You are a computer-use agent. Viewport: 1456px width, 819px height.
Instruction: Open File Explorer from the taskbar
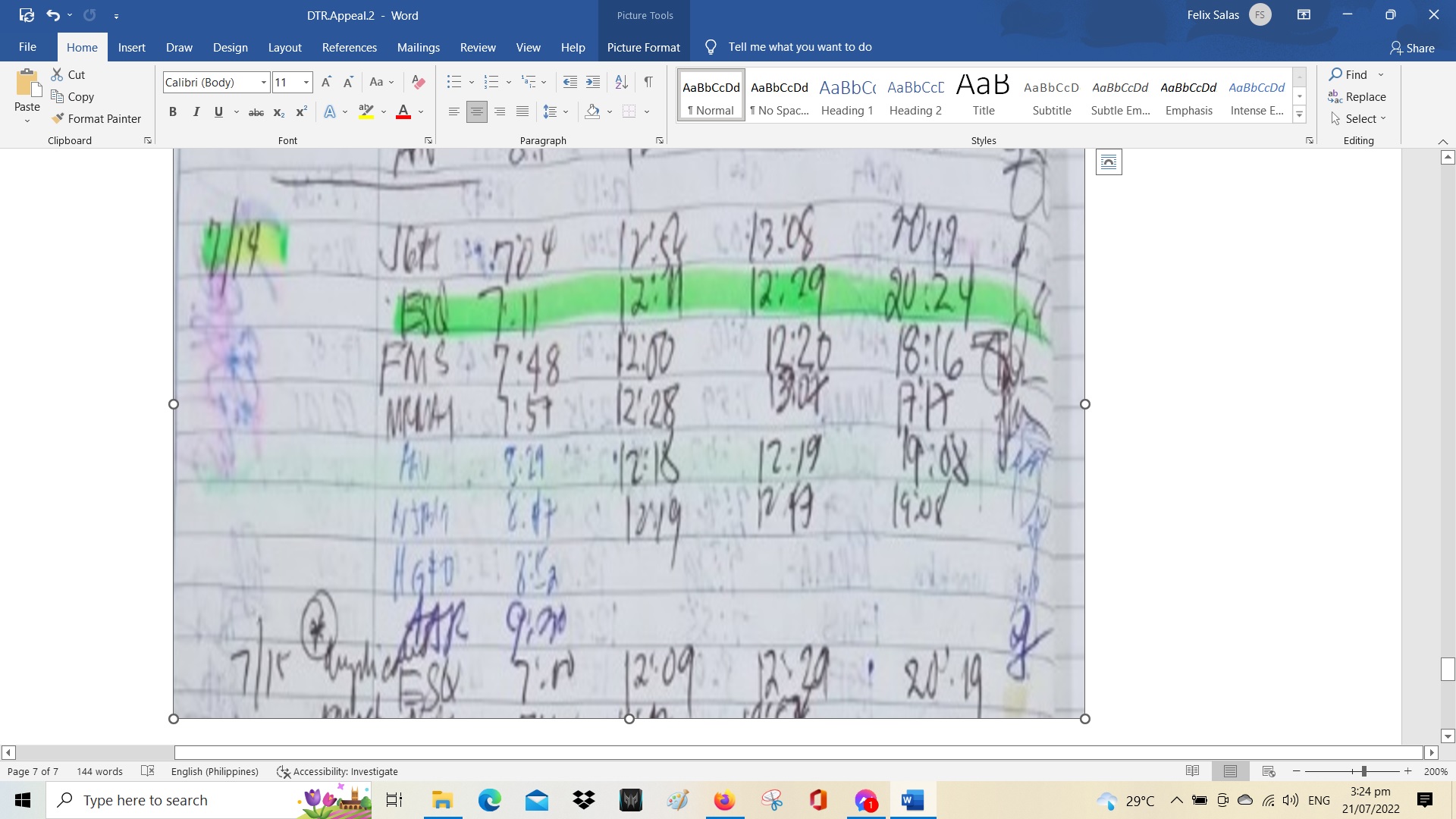coord(442,800)
